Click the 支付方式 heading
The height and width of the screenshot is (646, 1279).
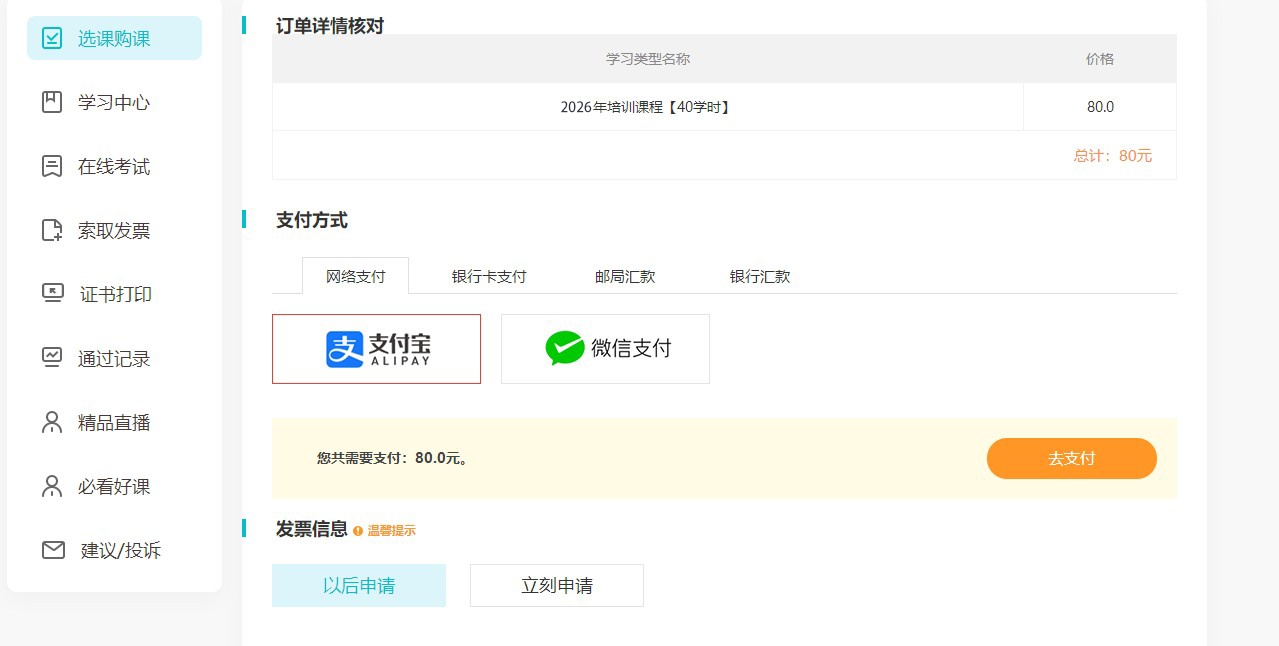pos(312,220)
